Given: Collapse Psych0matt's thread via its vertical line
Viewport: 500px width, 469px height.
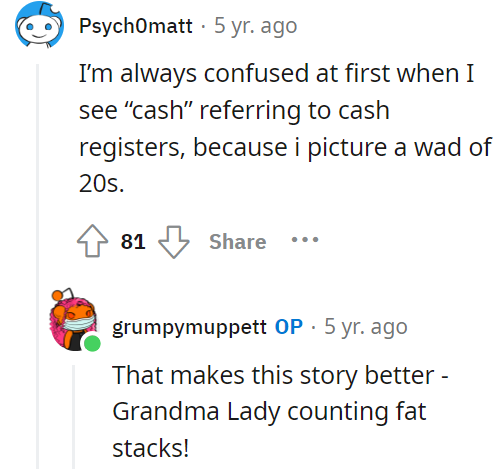Looking at the screenshot, I should coord(38,266).
